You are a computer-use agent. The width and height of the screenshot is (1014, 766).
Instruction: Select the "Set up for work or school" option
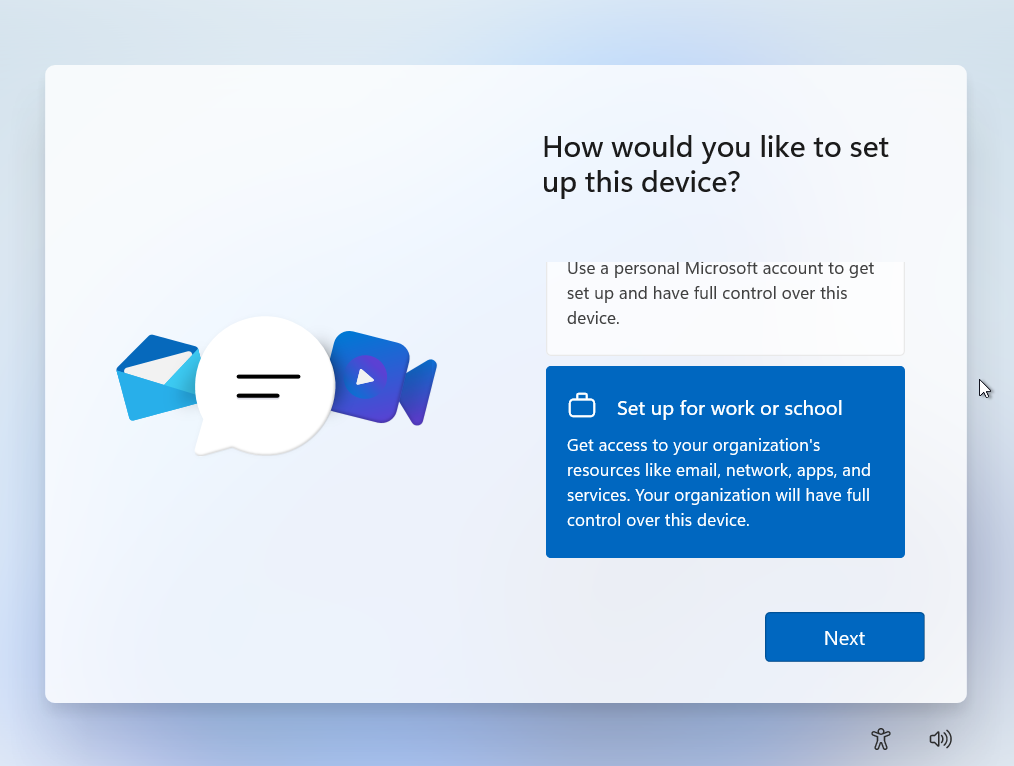coord(725,462)
